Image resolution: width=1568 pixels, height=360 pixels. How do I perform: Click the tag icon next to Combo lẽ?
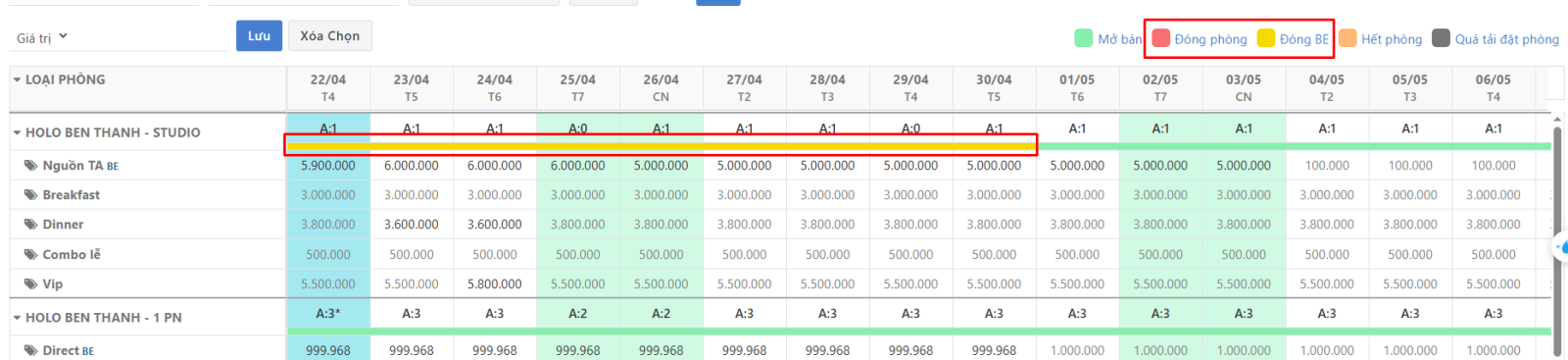click(31, 254)
